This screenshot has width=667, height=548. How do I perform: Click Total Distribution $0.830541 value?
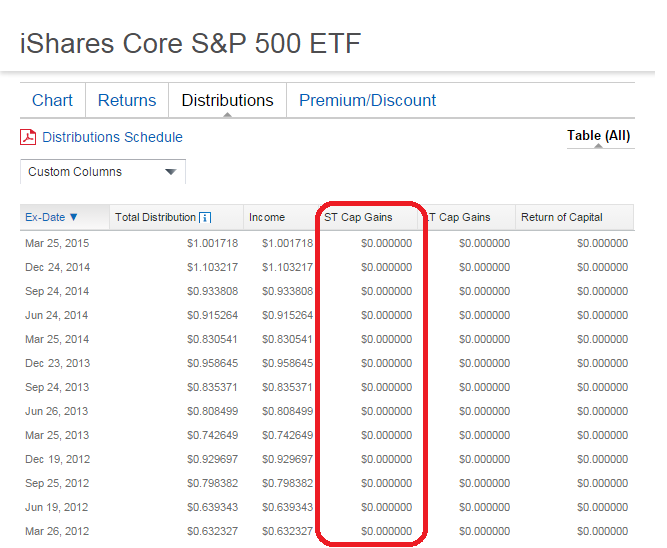coord(213,340)
